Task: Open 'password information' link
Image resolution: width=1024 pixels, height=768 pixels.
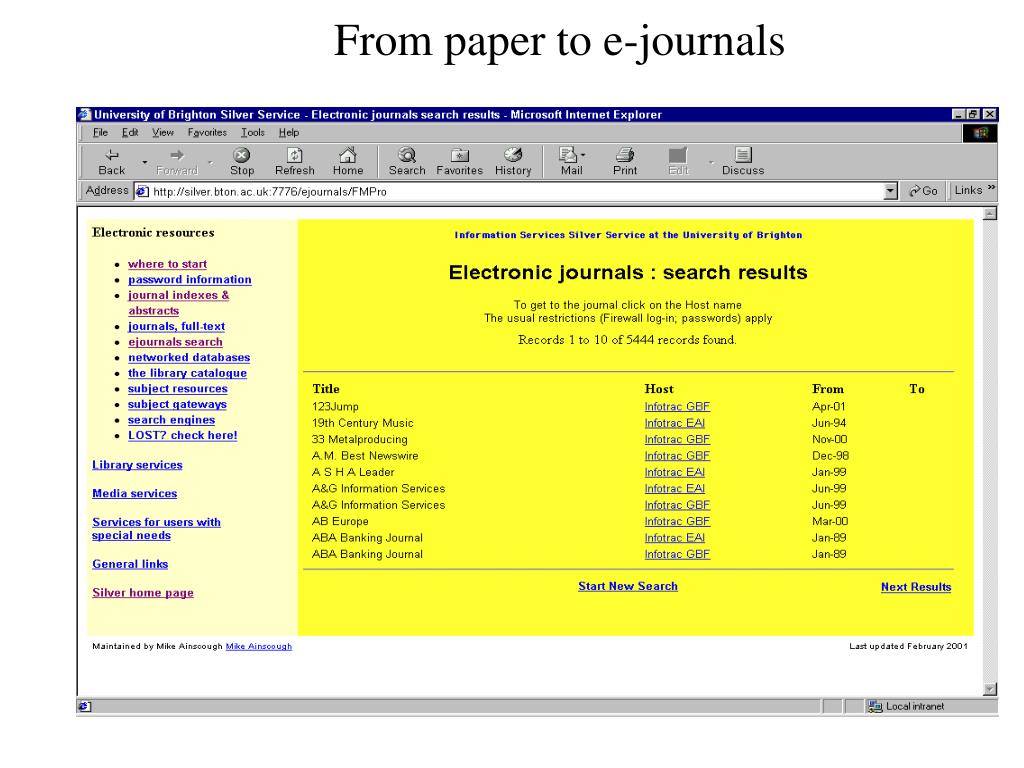Action: tap(189, 280)
